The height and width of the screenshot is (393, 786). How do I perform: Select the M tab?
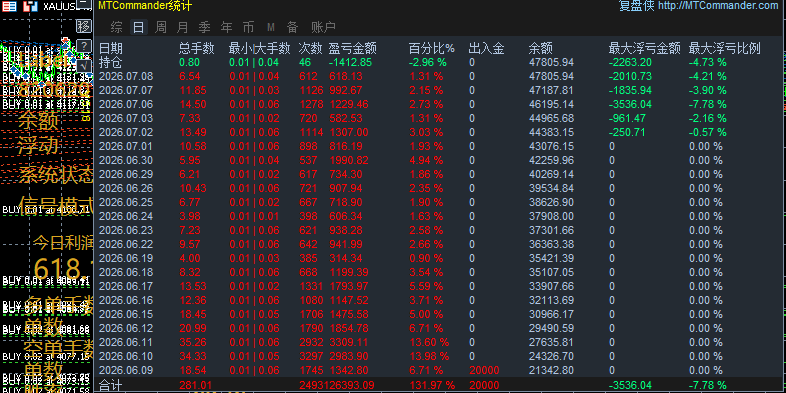271,27
